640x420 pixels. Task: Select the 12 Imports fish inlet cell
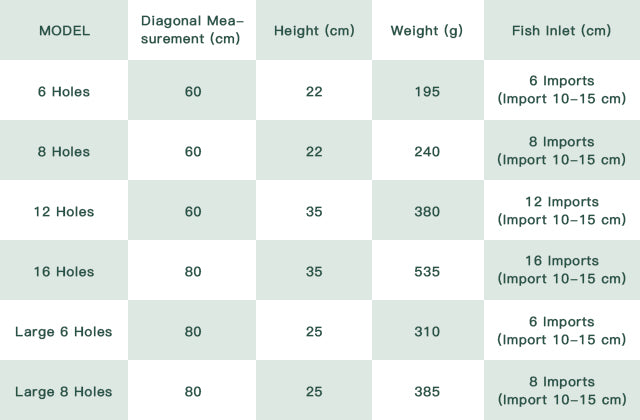coord(561,211)
